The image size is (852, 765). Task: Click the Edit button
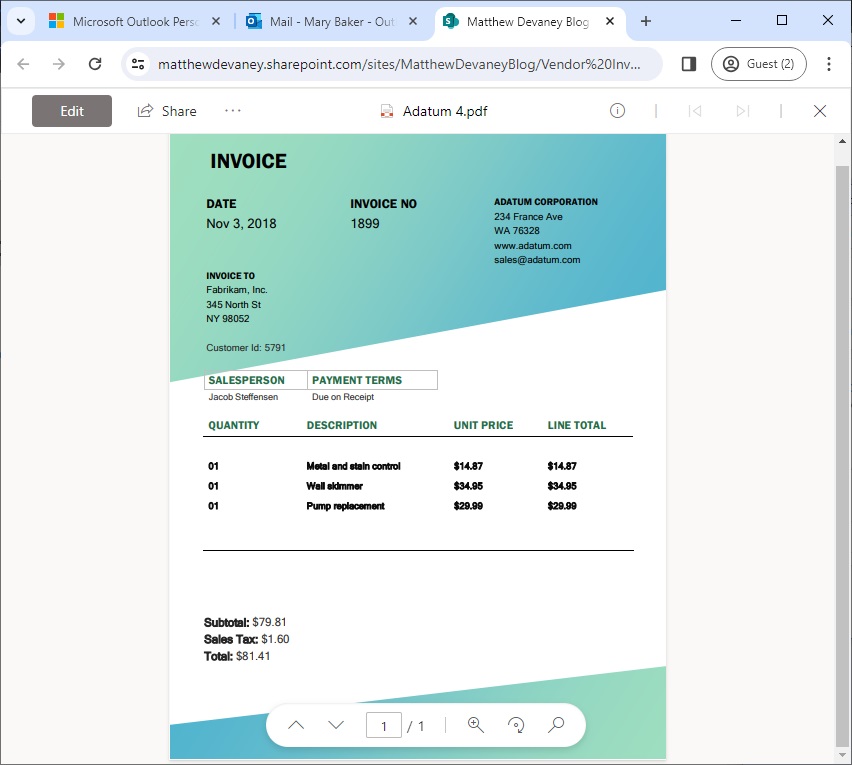(x=71, y=111)
